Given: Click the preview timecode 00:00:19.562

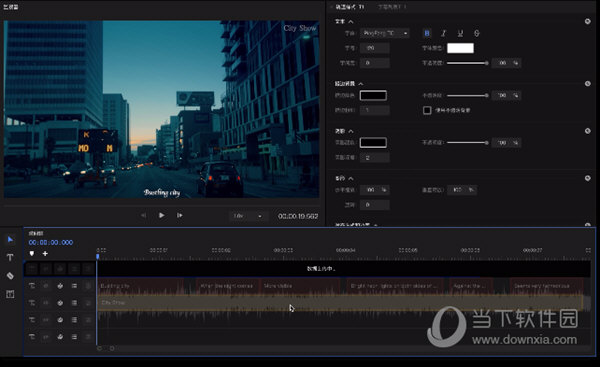Looking at the screenshot, I should coord(298,216).
